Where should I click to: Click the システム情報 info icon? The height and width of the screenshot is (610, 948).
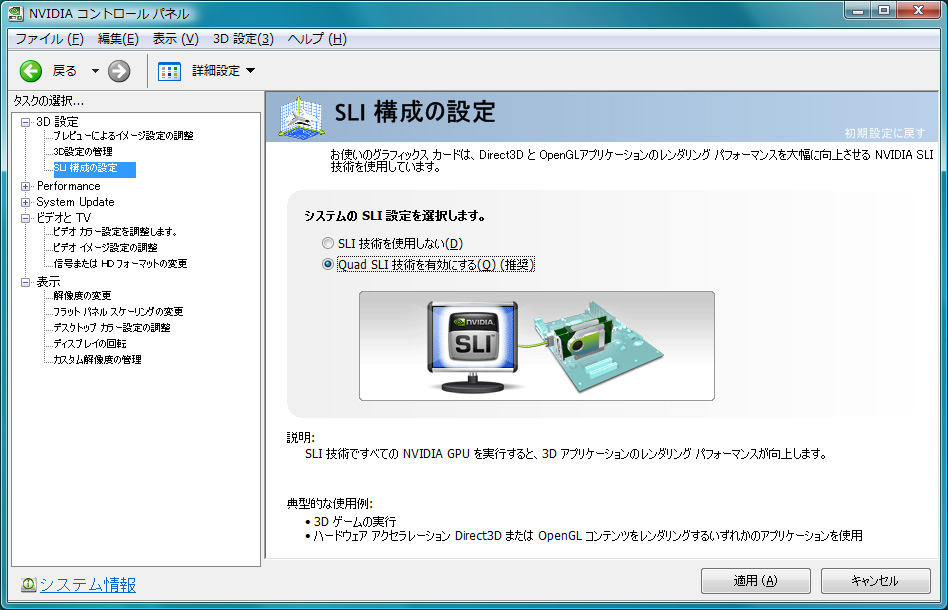point(28,585)
